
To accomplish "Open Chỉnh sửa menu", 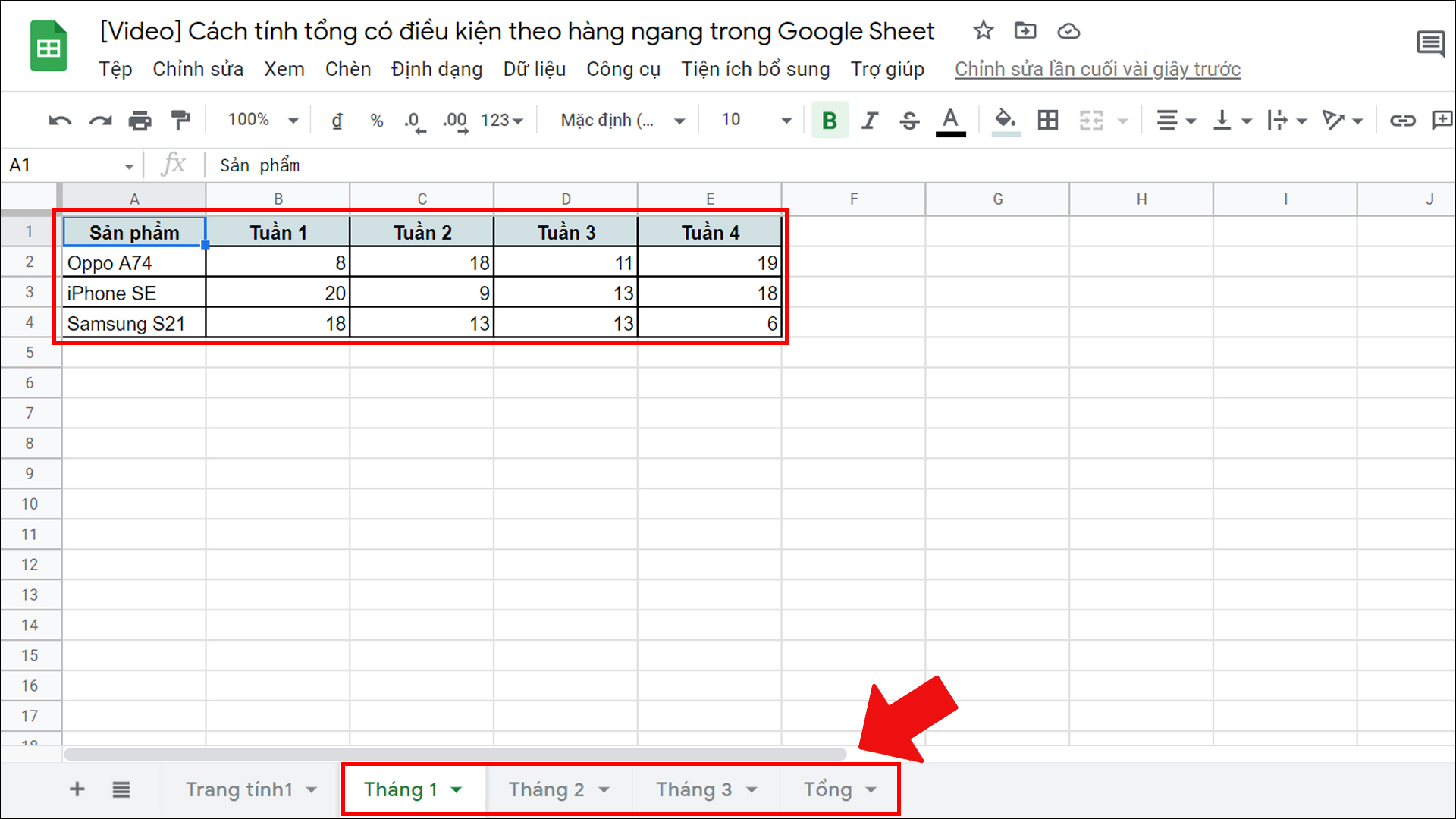I will pyautogui.click(x=198, y=69).
